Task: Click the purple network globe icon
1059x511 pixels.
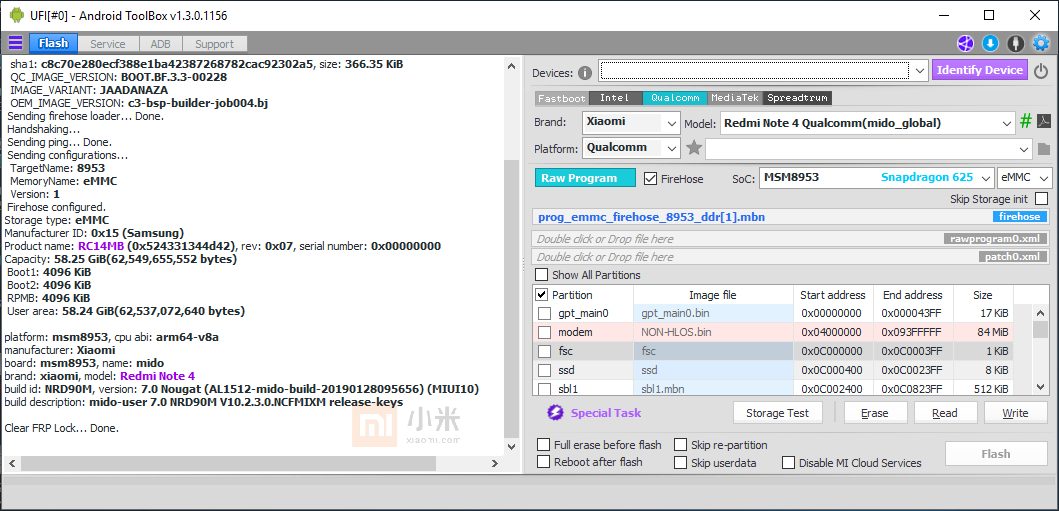Action: [x=965, y=44]
